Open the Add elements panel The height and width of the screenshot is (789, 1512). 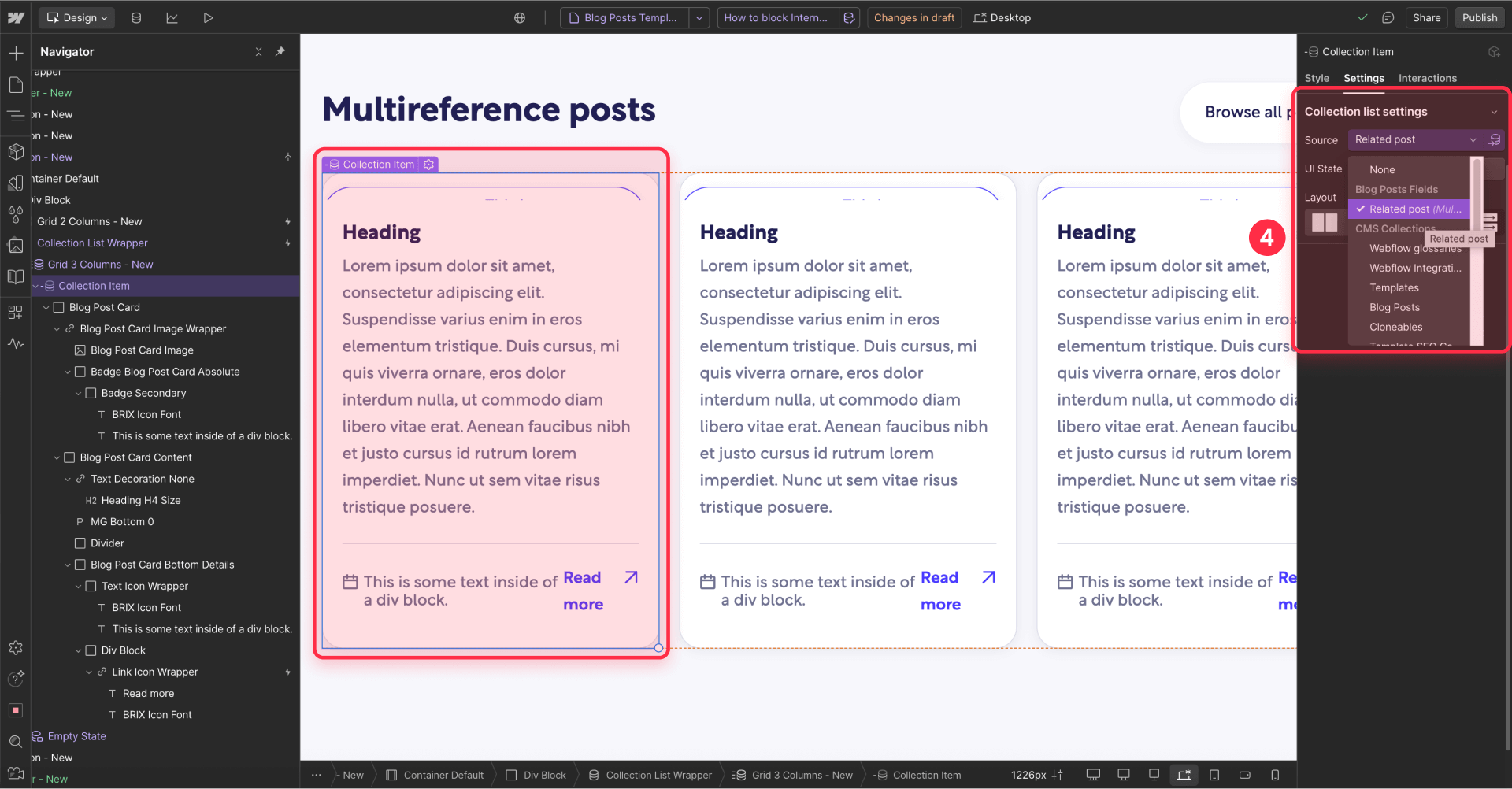coord(16,53)
